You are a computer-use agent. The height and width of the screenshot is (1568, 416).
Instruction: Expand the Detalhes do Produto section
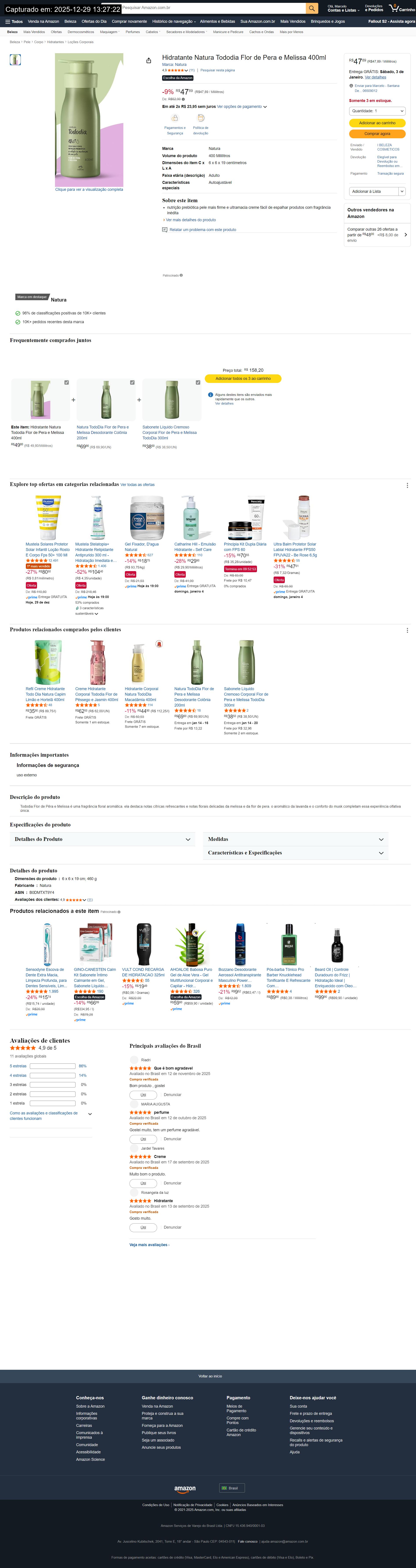pos(102,839)
